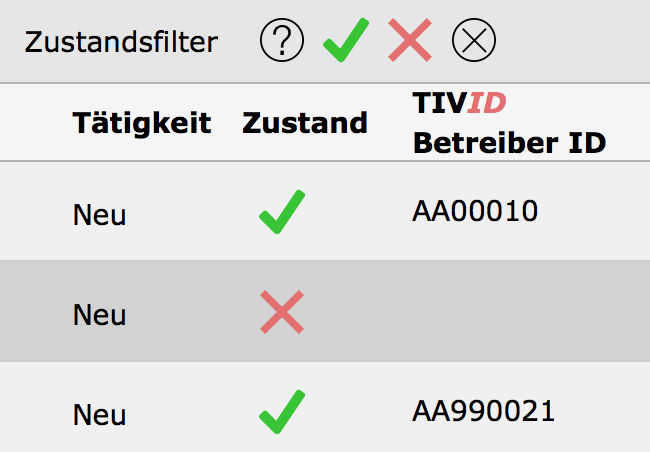The image size is (650, 452).
Task: Click the green check status for AA00010
Action: (282, 212)
